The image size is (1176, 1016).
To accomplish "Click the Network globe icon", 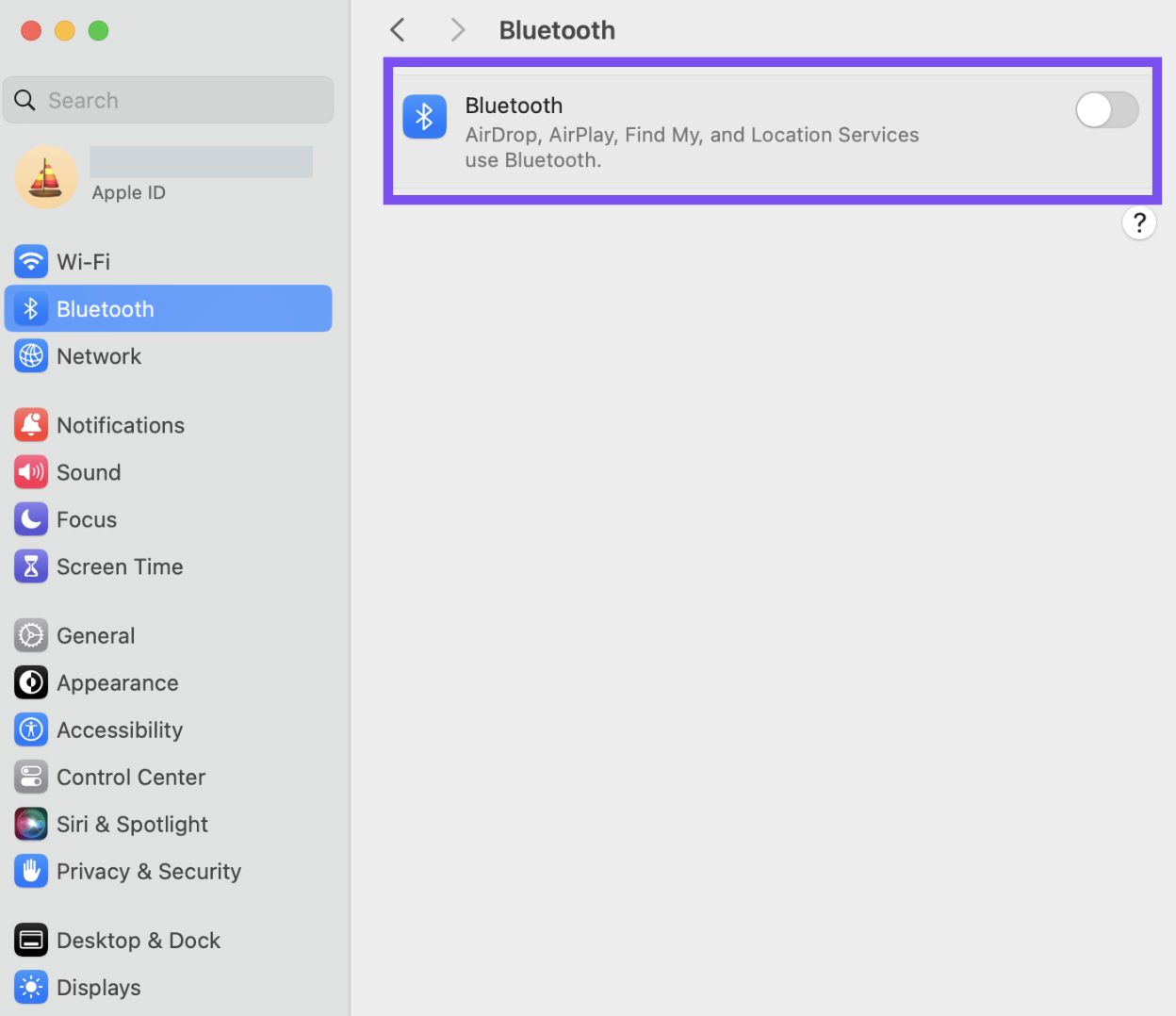I will point(31,356).
